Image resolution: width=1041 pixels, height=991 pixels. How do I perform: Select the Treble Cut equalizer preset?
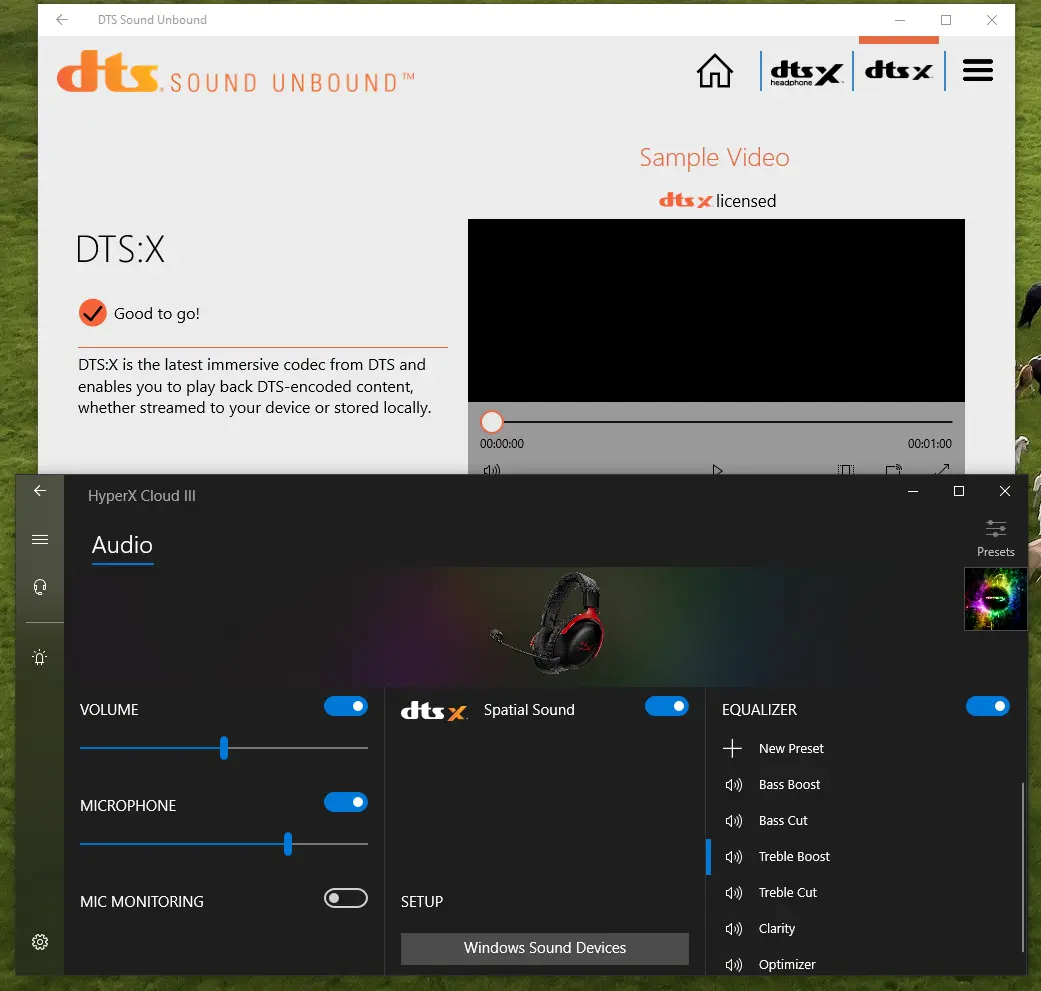coord(866,892)
